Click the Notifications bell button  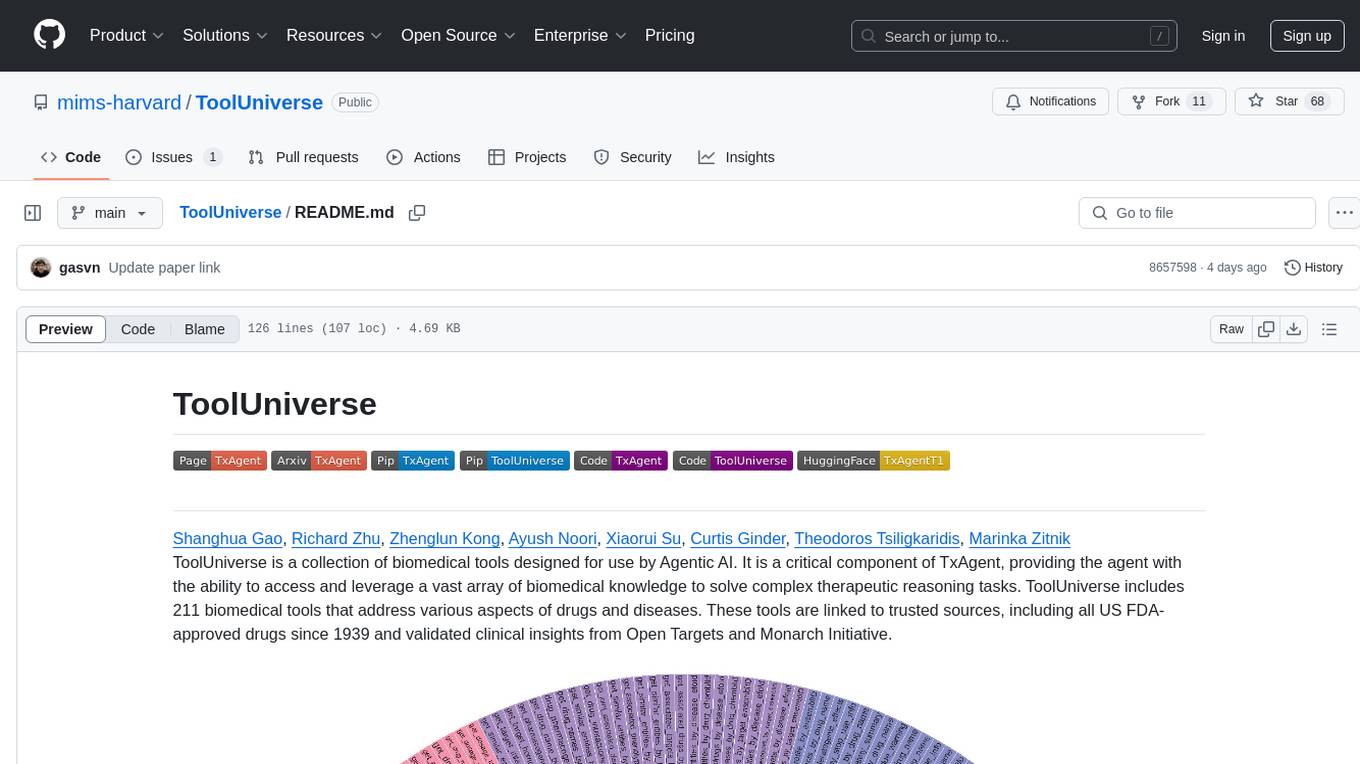tap(1051, 102)
